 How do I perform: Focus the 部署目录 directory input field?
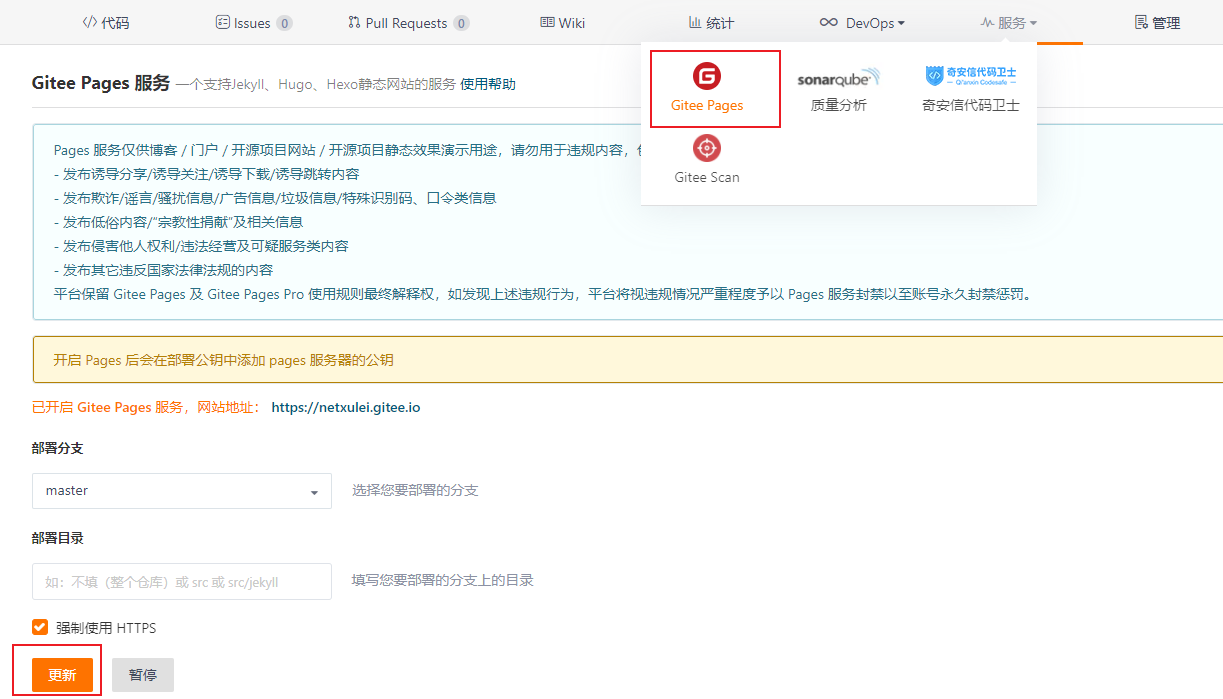[x=182, y=581]
